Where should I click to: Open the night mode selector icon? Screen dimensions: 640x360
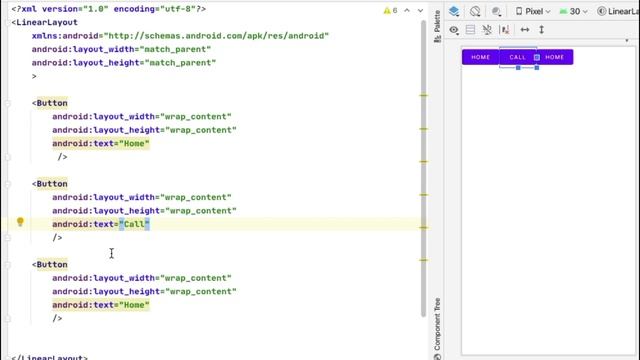496,11
